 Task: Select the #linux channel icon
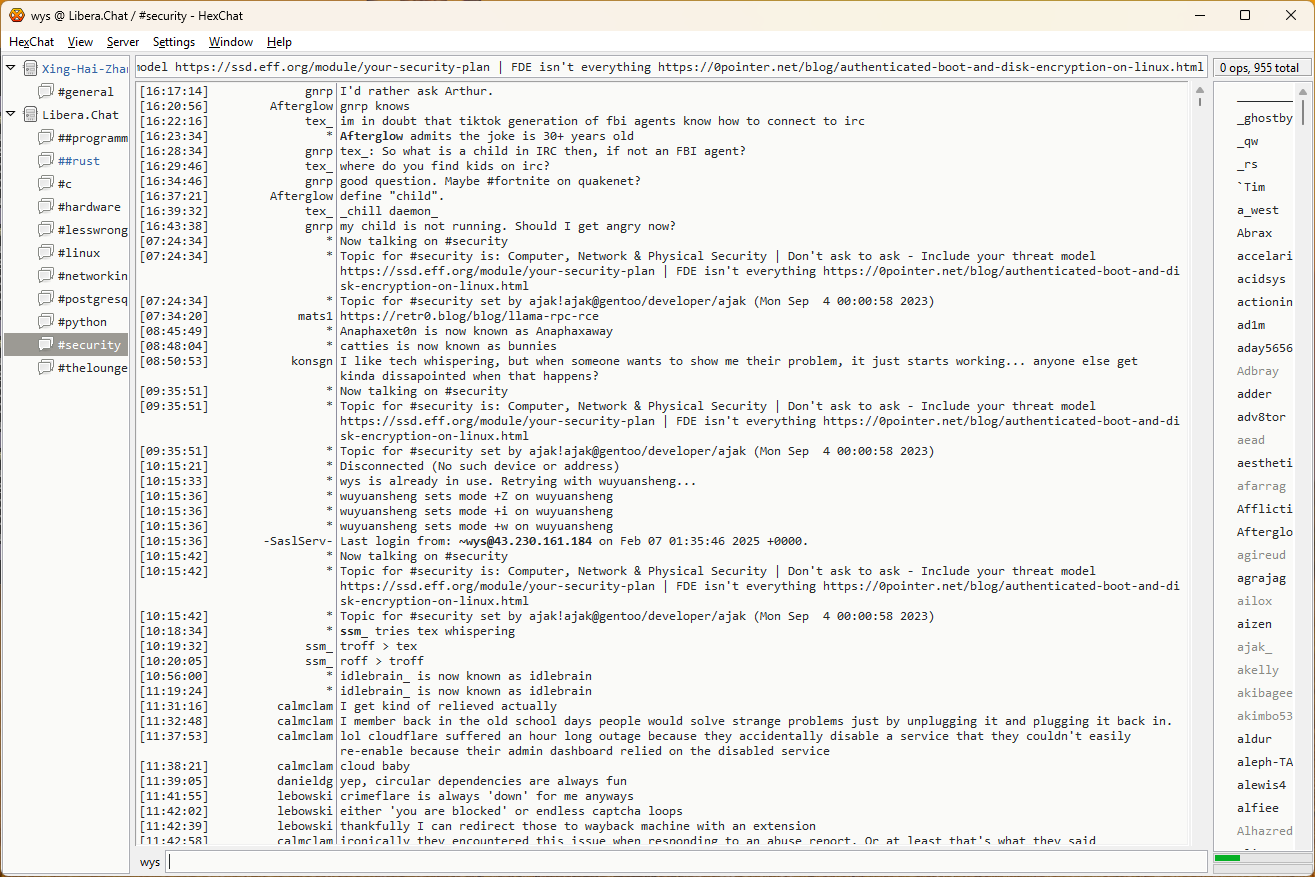(x=45, y=253)
